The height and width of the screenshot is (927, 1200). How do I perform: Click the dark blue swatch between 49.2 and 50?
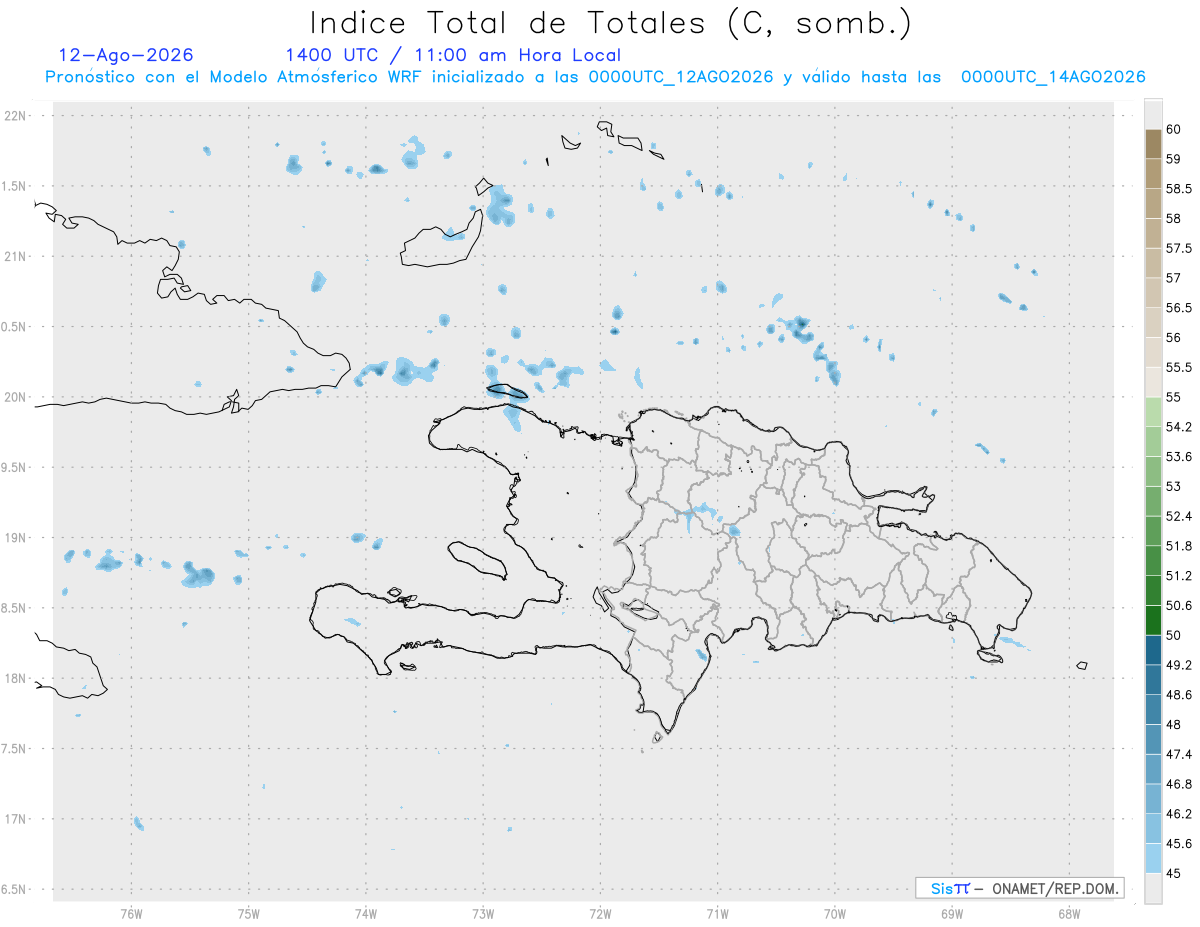(1153, 650)
